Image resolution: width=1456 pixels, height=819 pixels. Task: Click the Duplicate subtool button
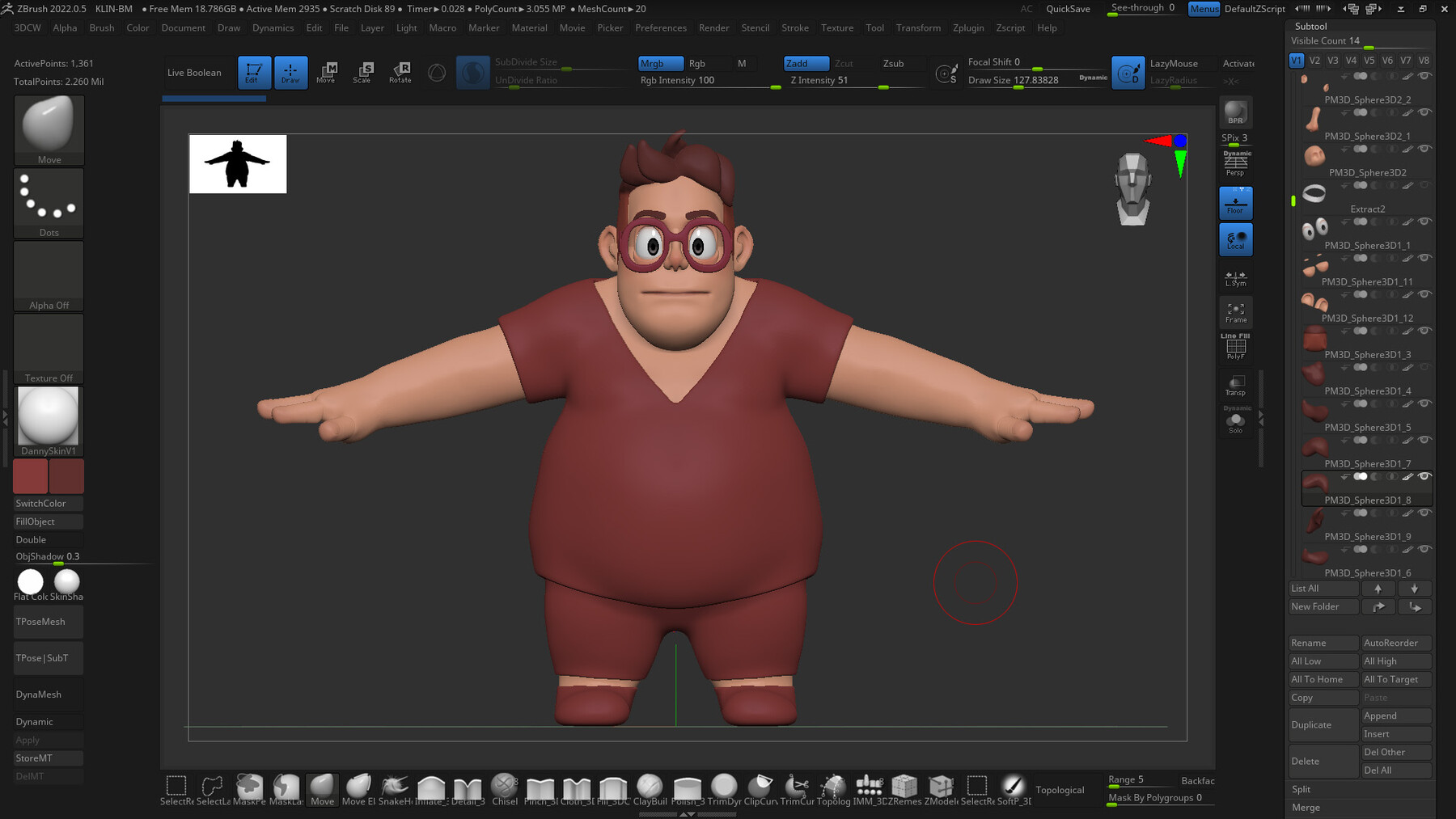[x=1323, y=725]
